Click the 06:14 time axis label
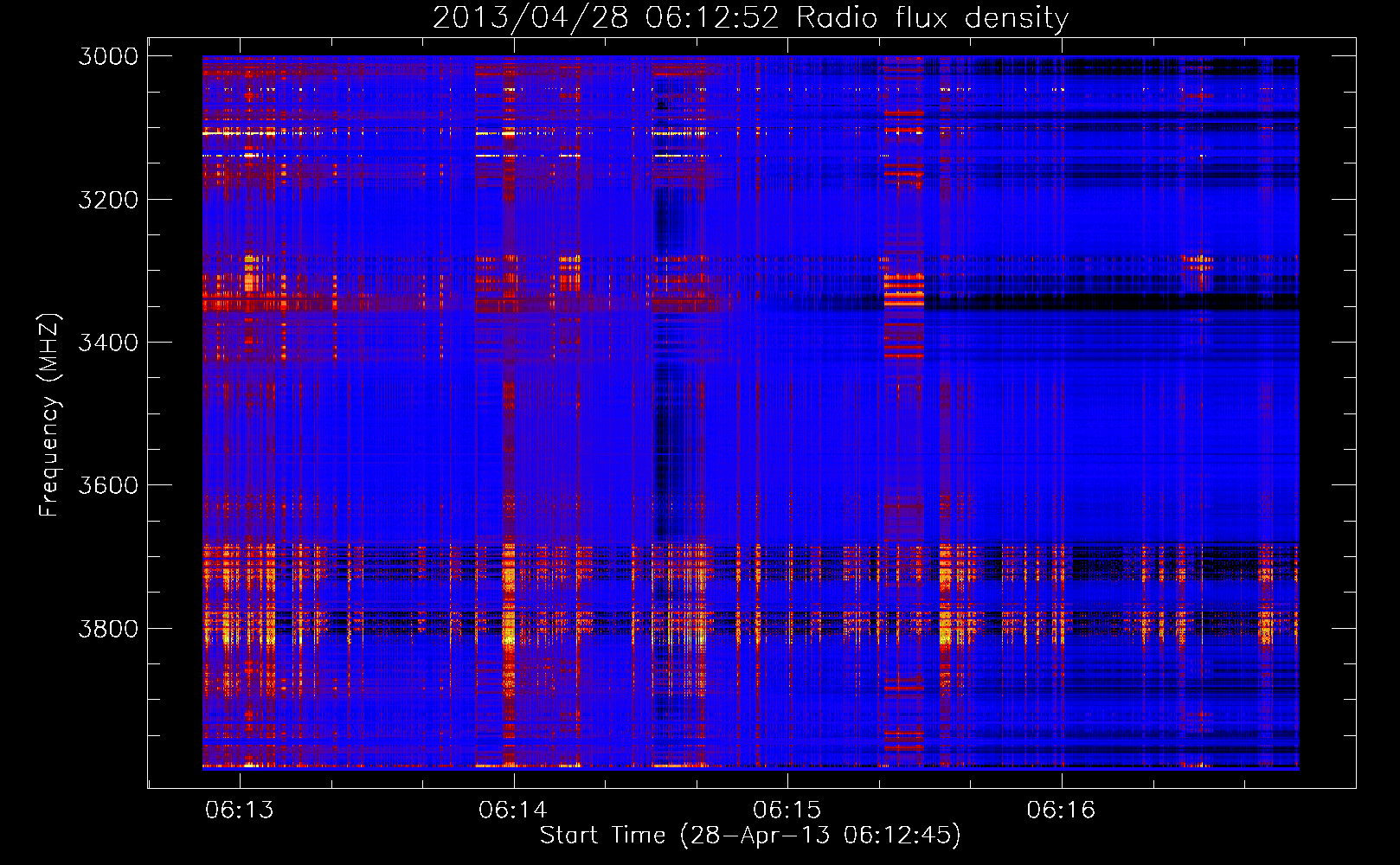1400x865 pixels. (x=513, y=810)
